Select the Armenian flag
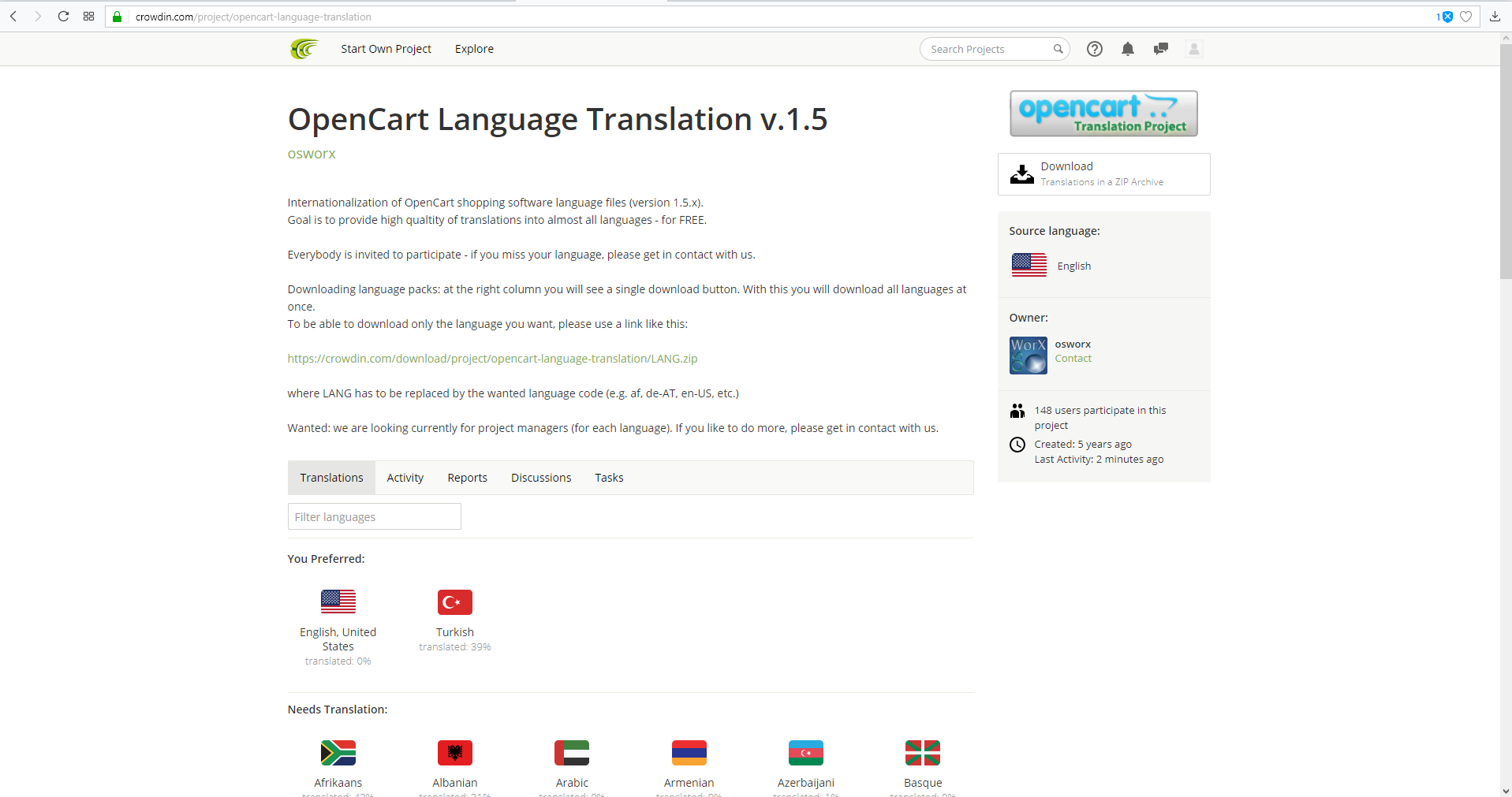 [x=689, y=753]
